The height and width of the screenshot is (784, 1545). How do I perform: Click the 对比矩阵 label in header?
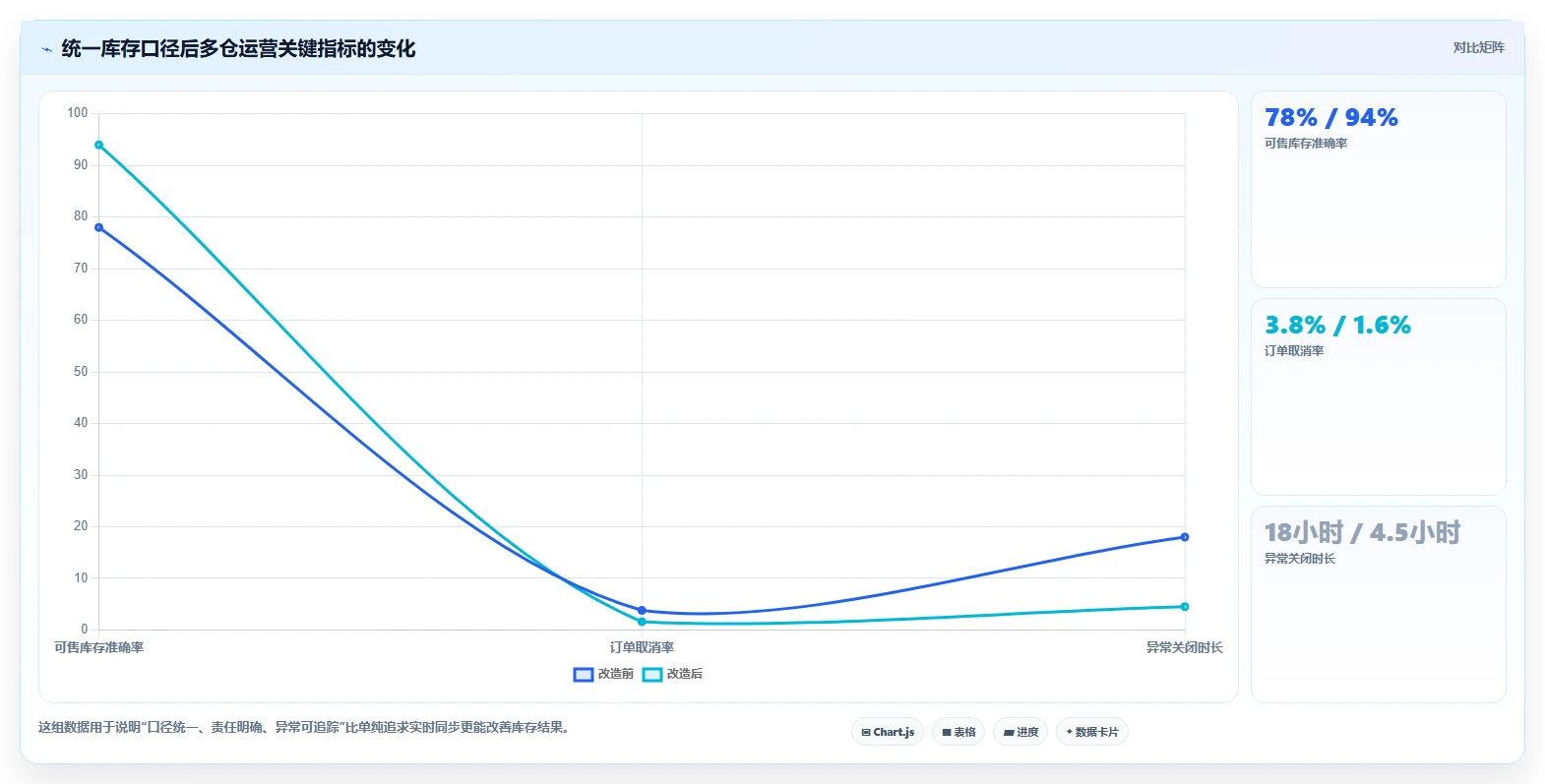[1478, 47]
